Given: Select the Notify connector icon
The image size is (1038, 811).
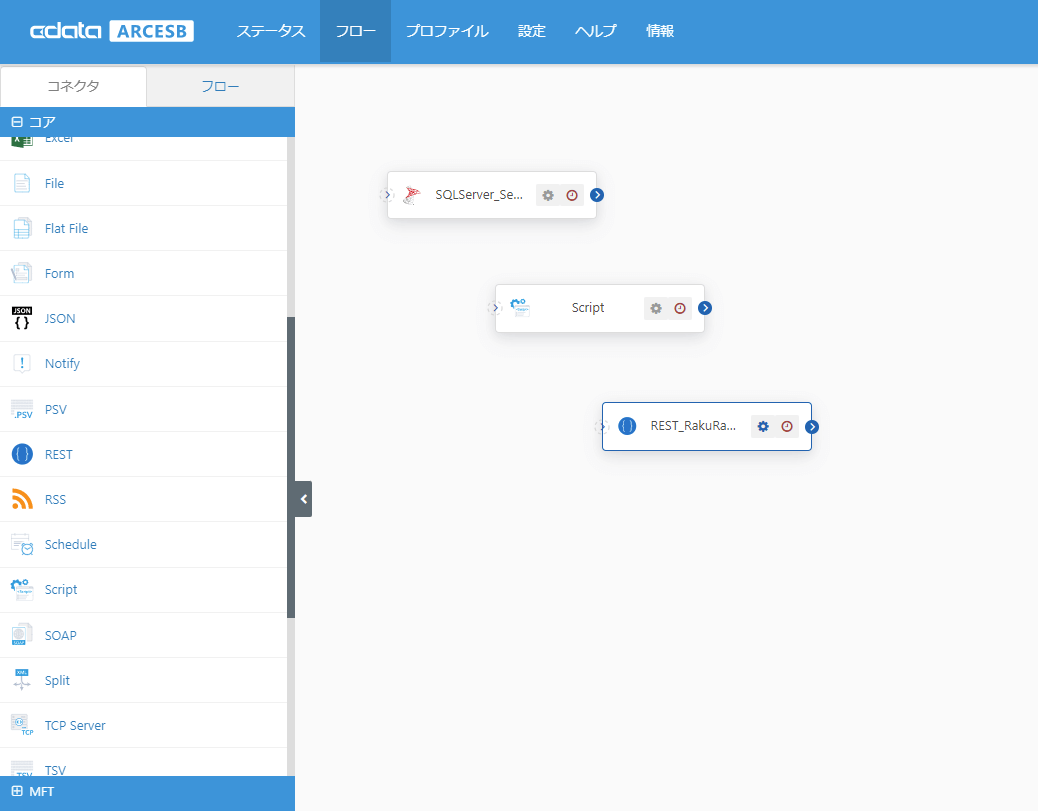Looking at the screenshot, I should tap(22, 363).
